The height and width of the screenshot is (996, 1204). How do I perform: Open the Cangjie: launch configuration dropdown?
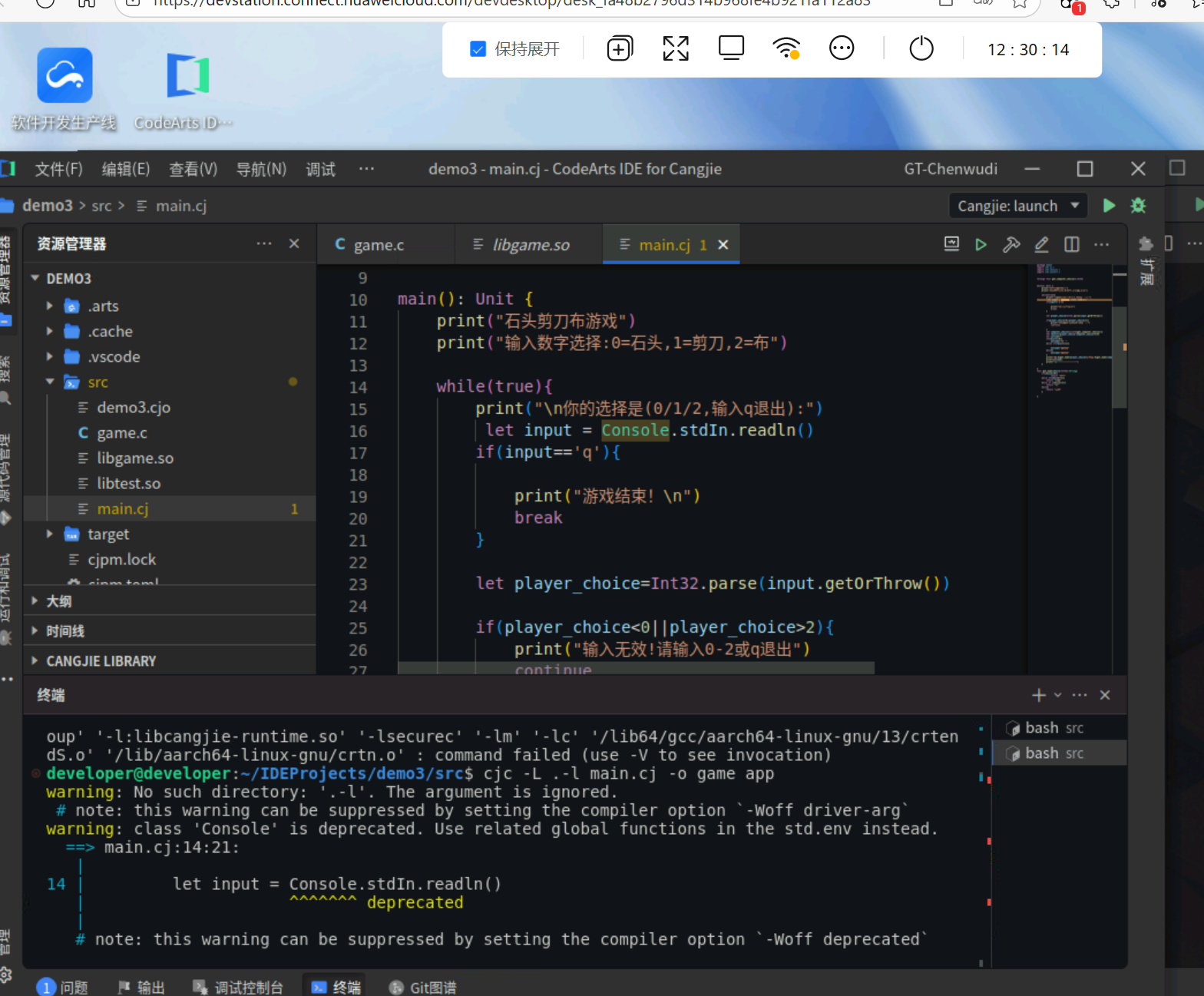point(1019,206)
